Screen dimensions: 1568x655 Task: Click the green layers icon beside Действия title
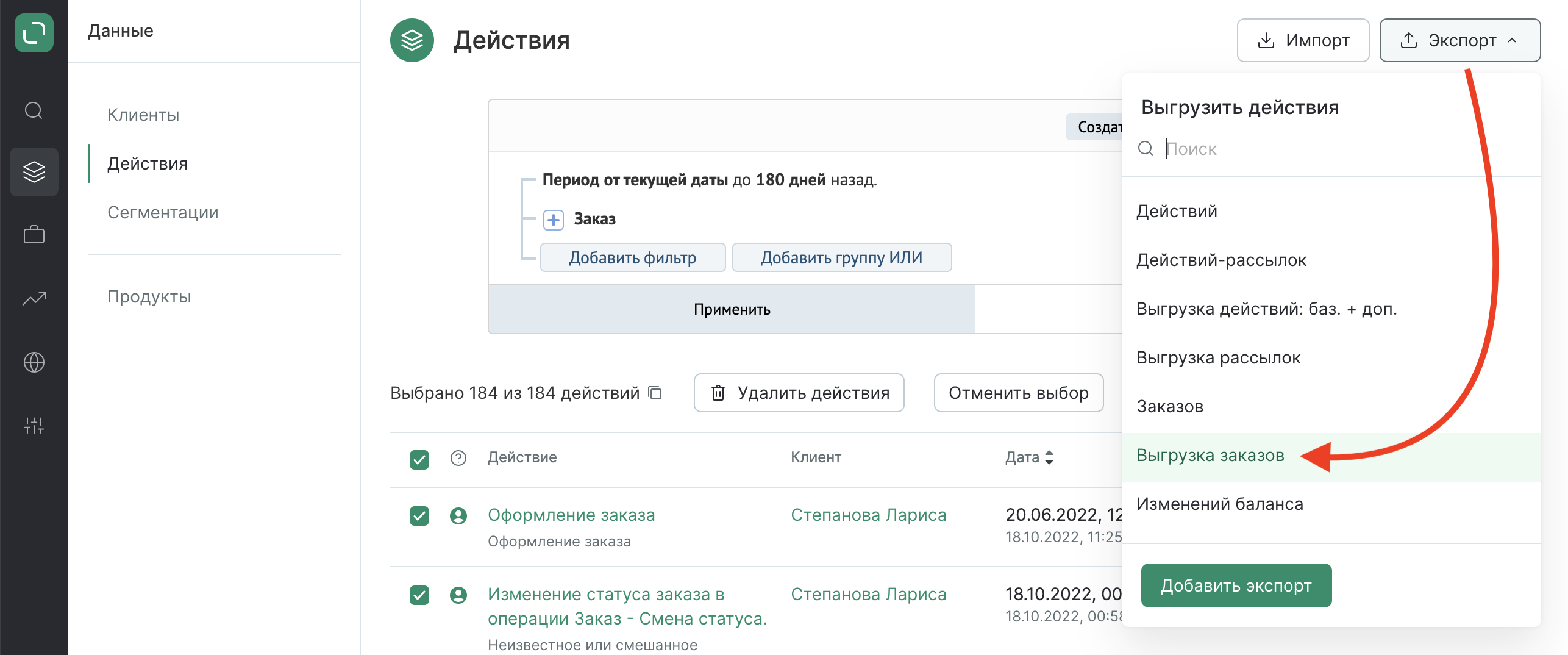[x=412, y=40]
